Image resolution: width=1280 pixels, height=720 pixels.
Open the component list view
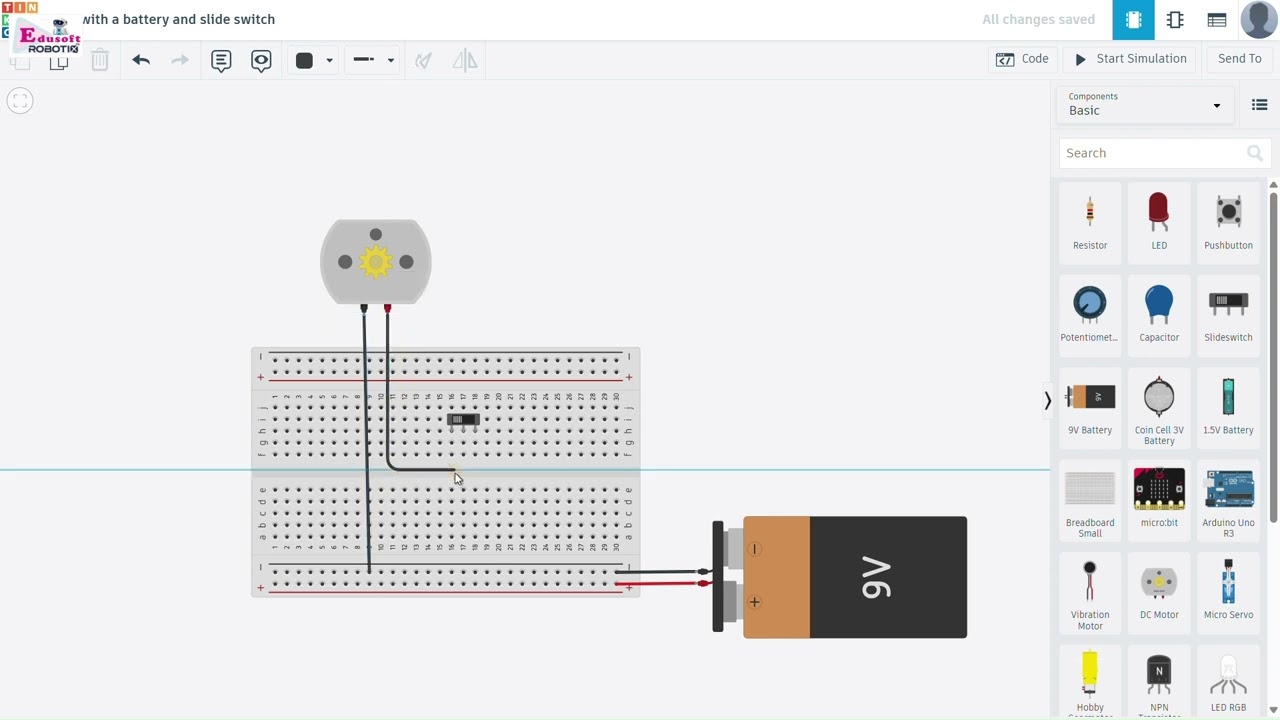tap(1217, 20)
